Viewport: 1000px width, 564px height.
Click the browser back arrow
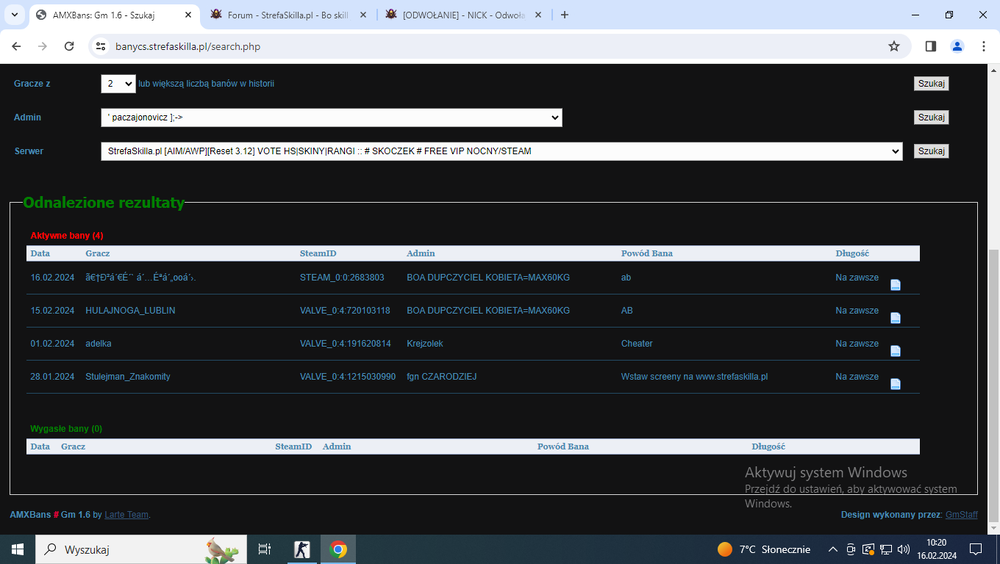click(x=17, y=46)
